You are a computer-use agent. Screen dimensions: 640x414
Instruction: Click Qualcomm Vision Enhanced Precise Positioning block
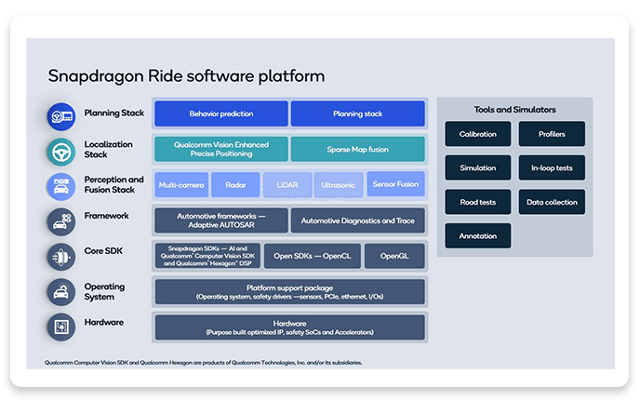click(221, 149)
